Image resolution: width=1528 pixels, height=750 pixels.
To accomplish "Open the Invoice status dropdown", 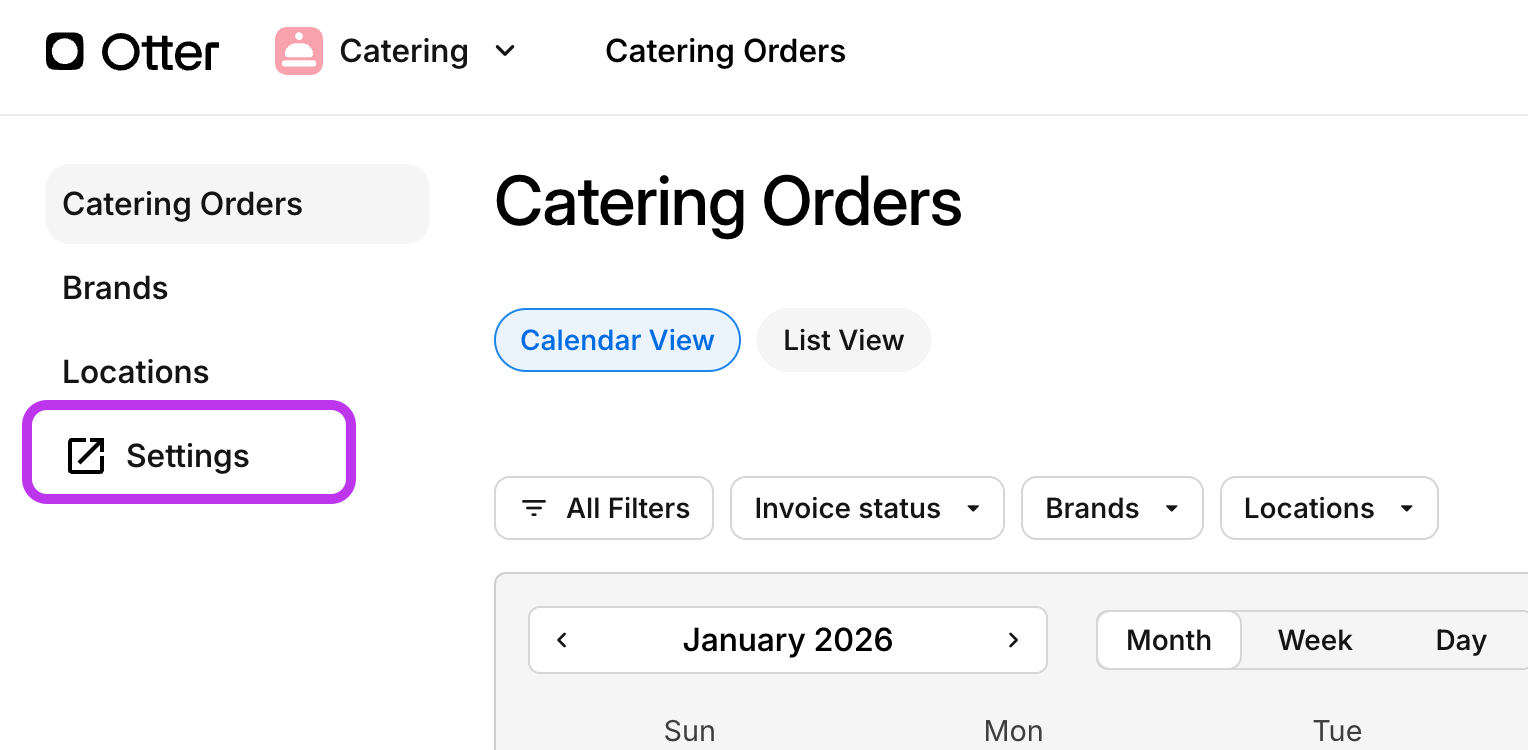I will (866, 508).
